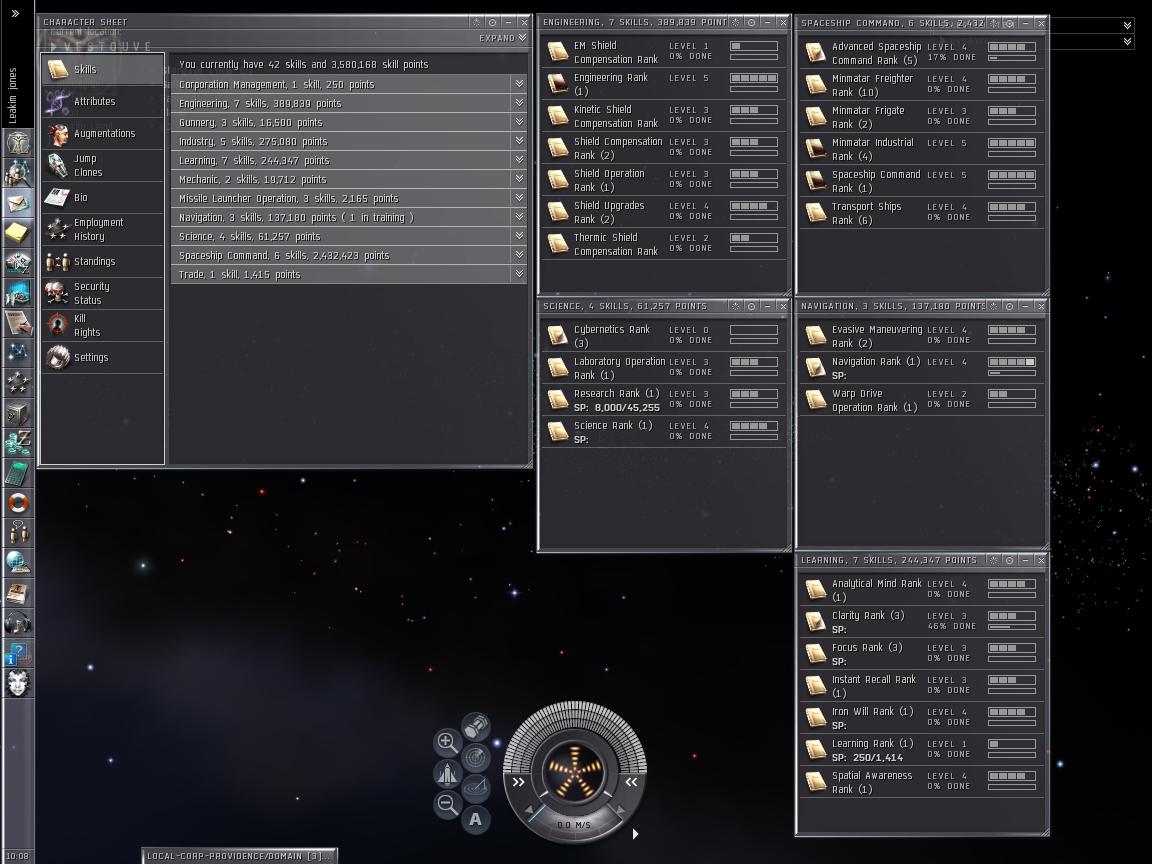The image size is (1152, 864).
Task: Click the ship rocket icon on HUD
Action: click(x=447, y=773)
